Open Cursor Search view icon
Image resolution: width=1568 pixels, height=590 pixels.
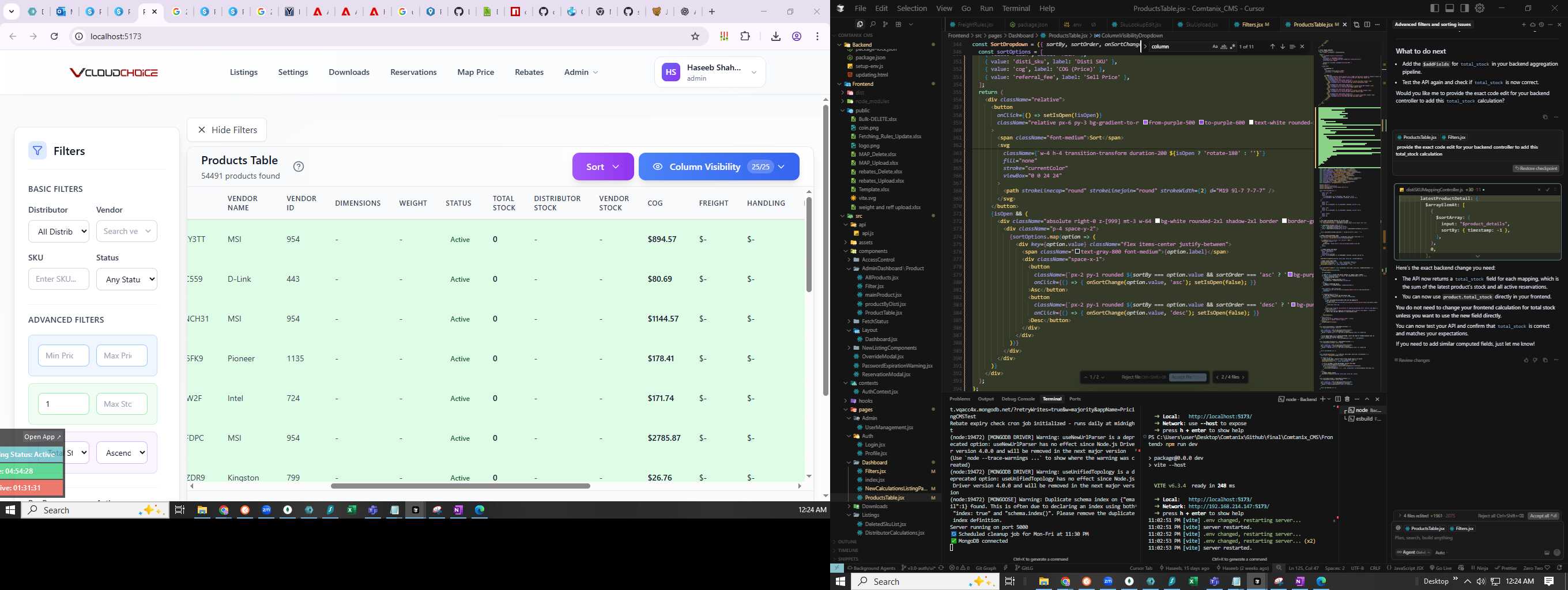tap(873, 24)
